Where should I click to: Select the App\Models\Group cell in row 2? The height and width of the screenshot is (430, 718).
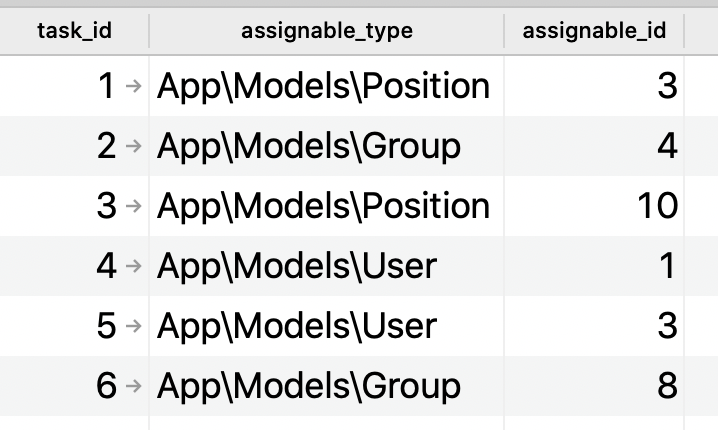pos(326,146)
